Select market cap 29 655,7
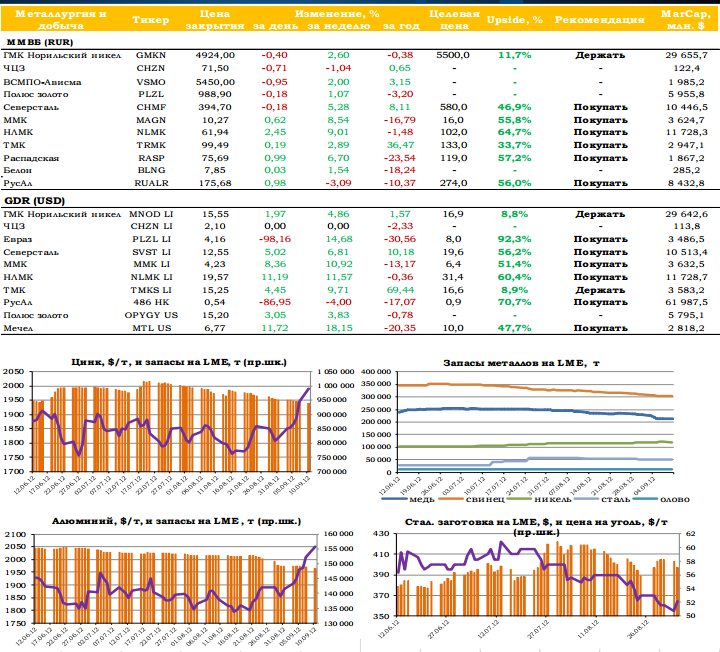720x652 pixels. coord(686,55)
